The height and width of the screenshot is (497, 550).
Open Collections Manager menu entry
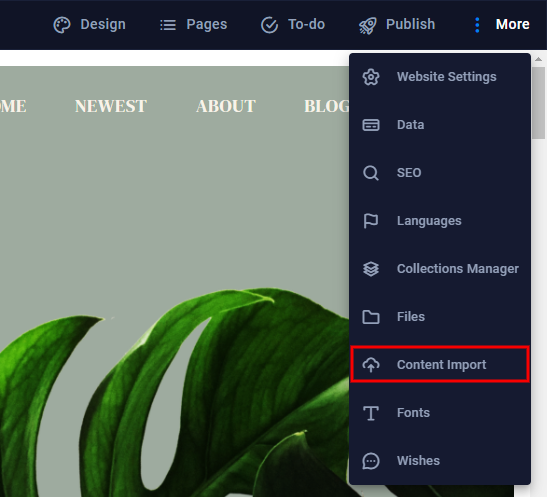click(440, 269)
